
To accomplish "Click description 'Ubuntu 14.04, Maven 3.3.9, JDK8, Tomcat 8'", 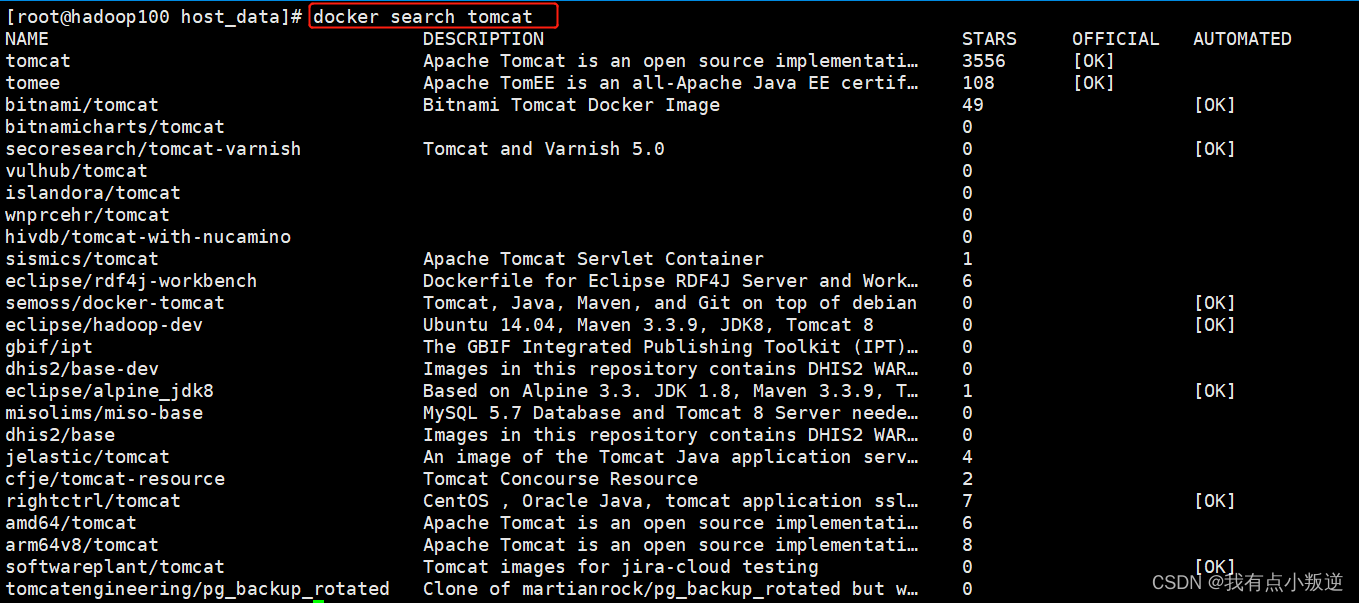I will (x=648, y=325).
